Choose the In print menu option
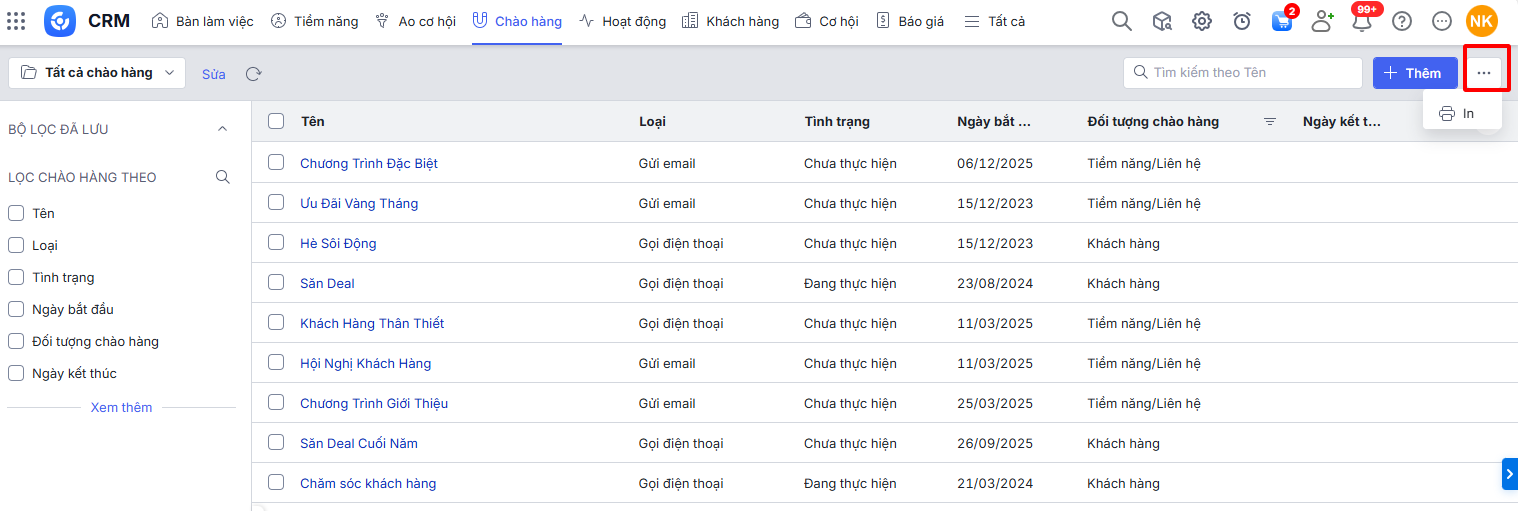Screen dimensions: 1518x511 coord(1460,114)
